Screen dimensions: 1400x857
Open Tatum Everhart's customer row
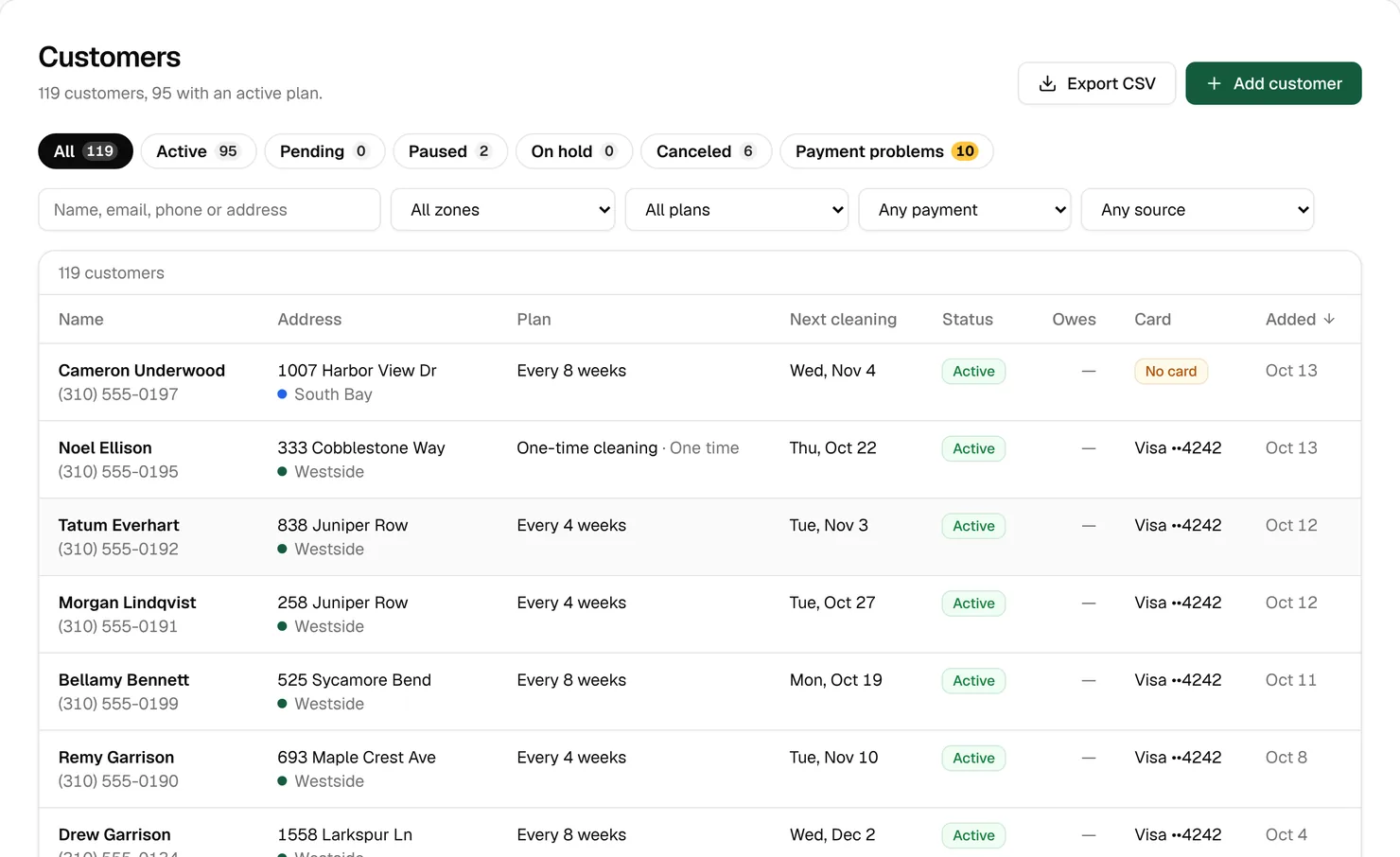pyautogui.click(x=700, y=537)
